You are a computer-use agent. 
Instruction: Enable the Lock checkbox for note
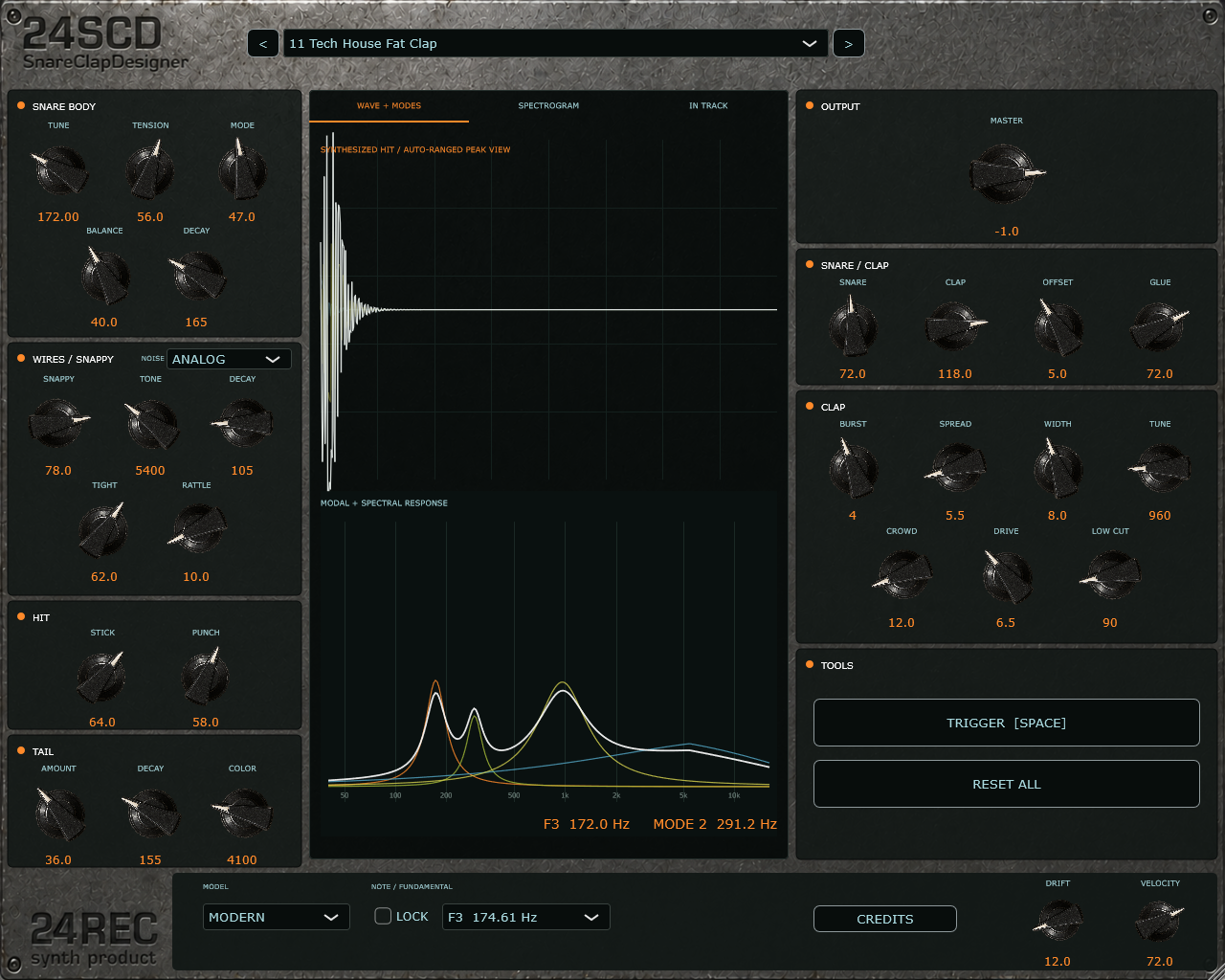tap(383, 916)
